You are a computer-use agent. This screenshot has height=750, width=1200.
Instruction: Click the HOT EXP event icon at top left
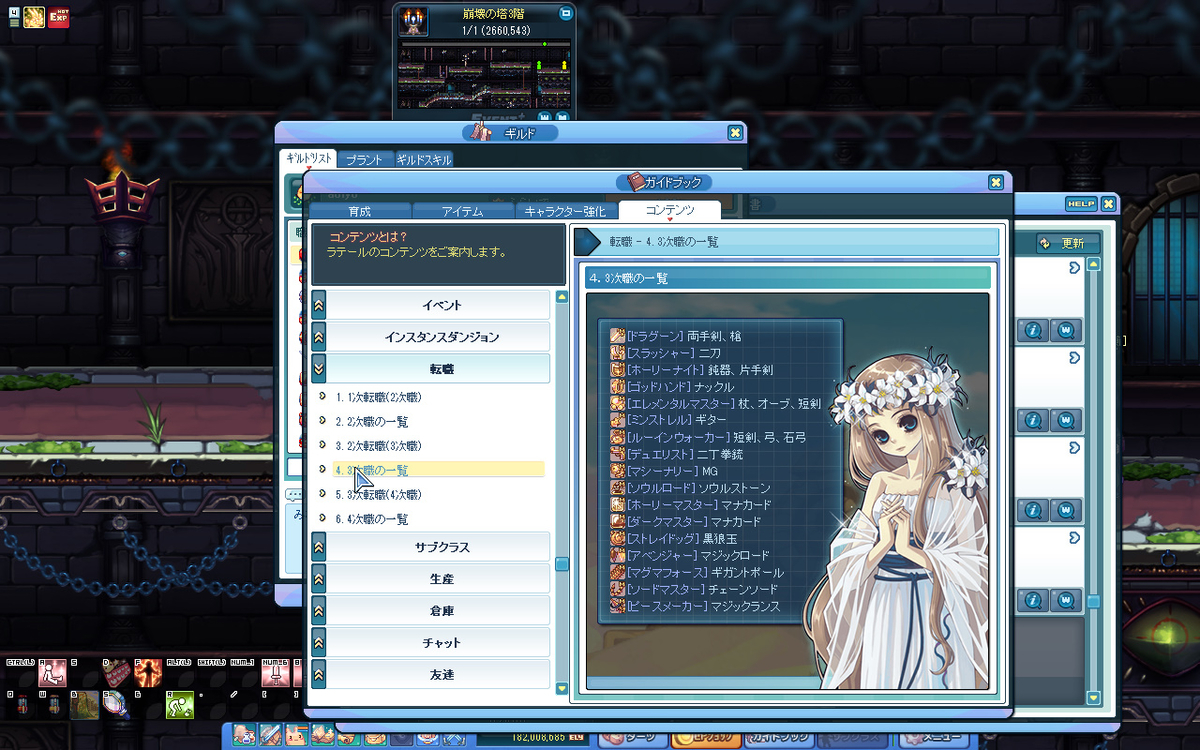[57, 17]
